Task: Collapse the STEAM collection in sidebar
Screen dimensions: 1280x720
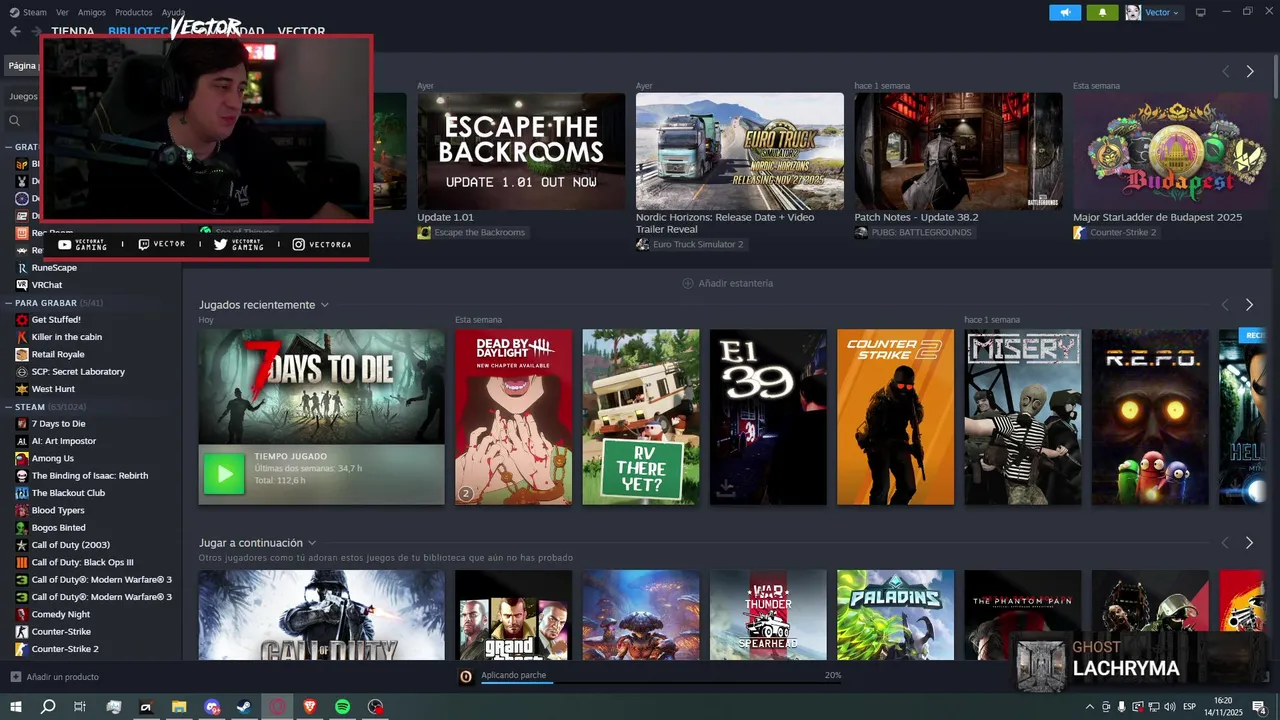Action: 8,407
